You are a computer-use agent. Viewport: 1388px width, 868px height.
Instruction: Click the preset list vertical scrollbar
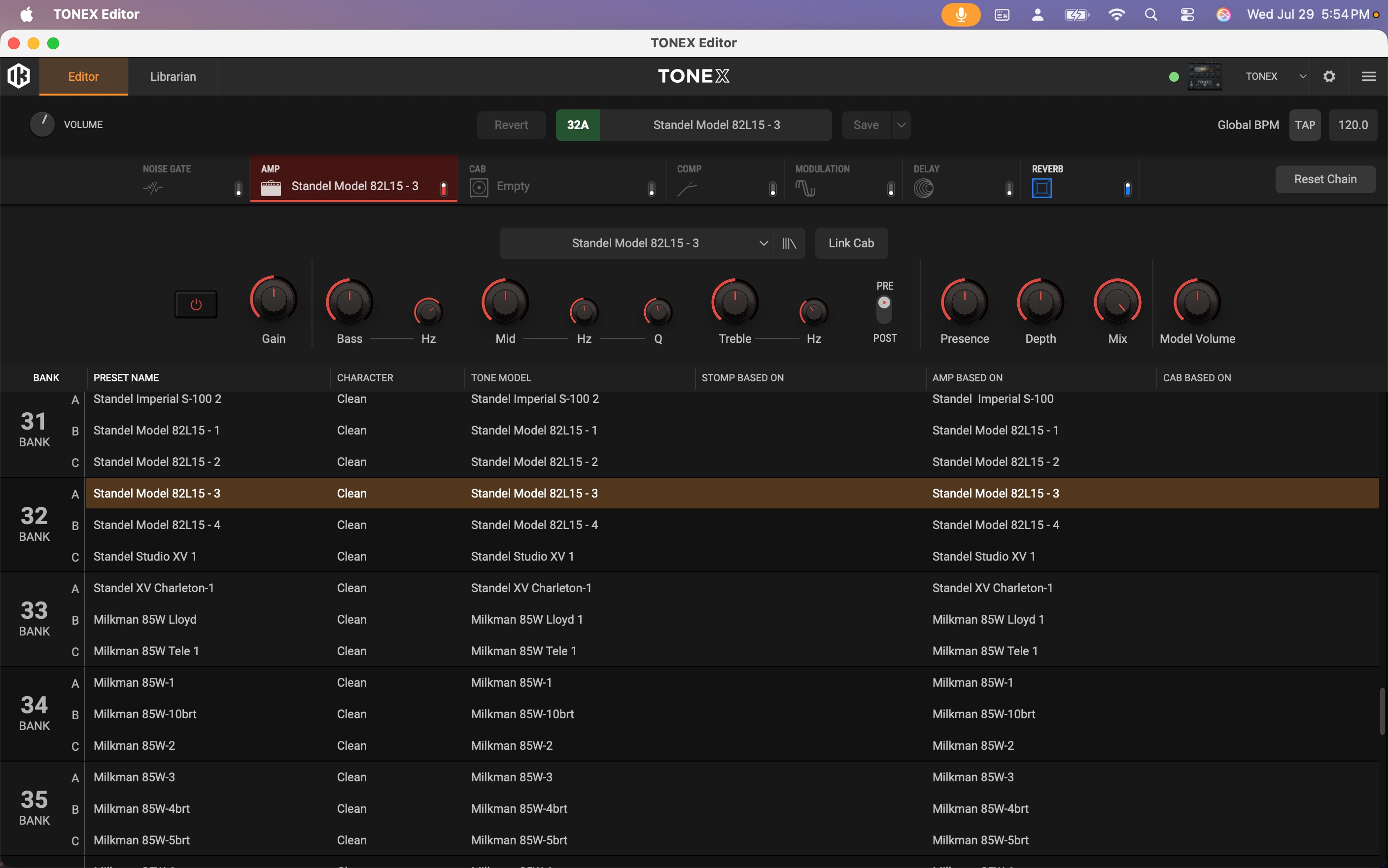tap(1382, 711)
